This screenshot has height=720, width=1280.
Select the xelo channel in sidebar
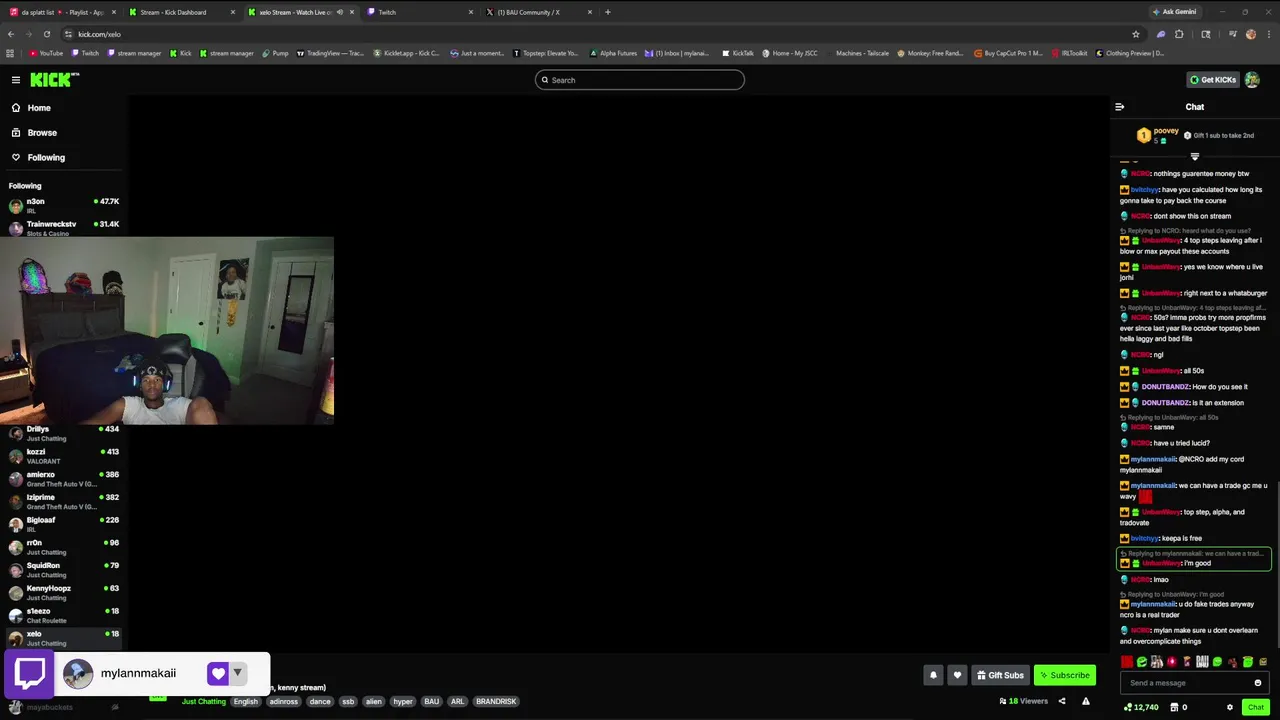62,638
